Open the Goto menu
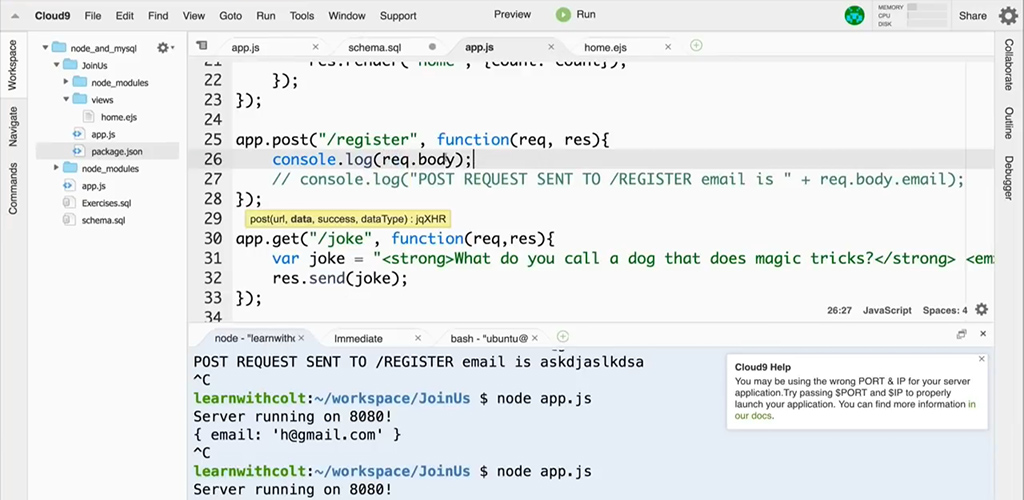1024x500 pixels. (x=230, y=16)
